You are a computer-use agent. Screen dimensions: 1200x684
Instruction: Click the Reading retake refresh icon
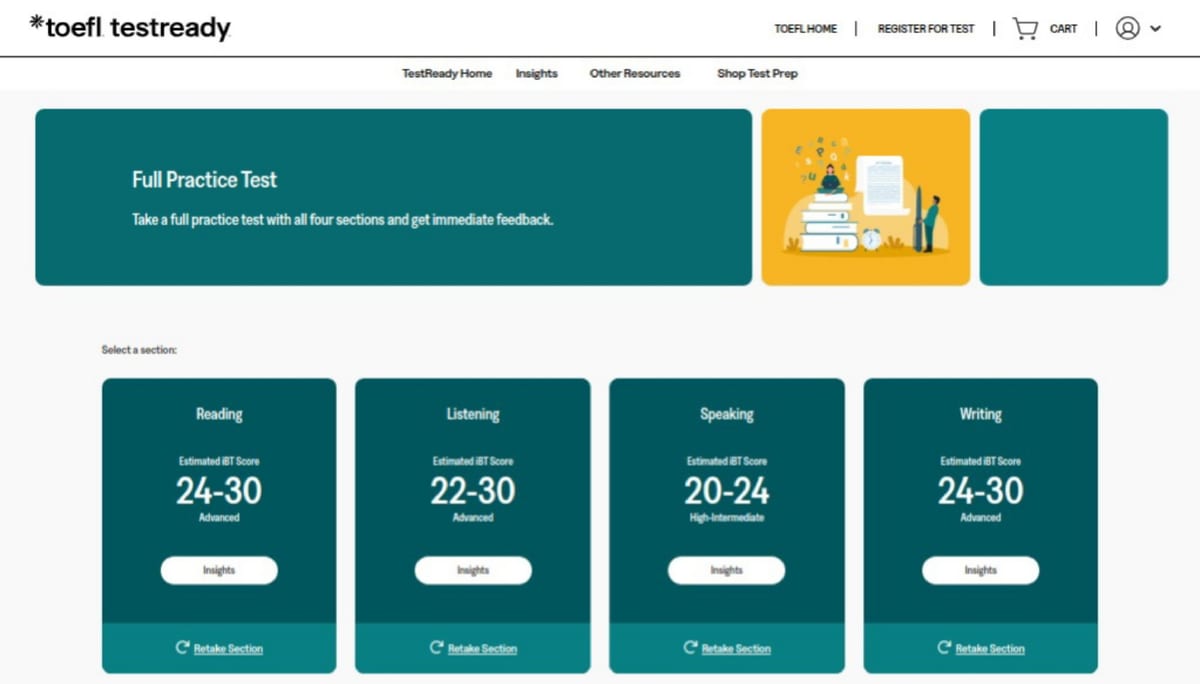(182, 648)
